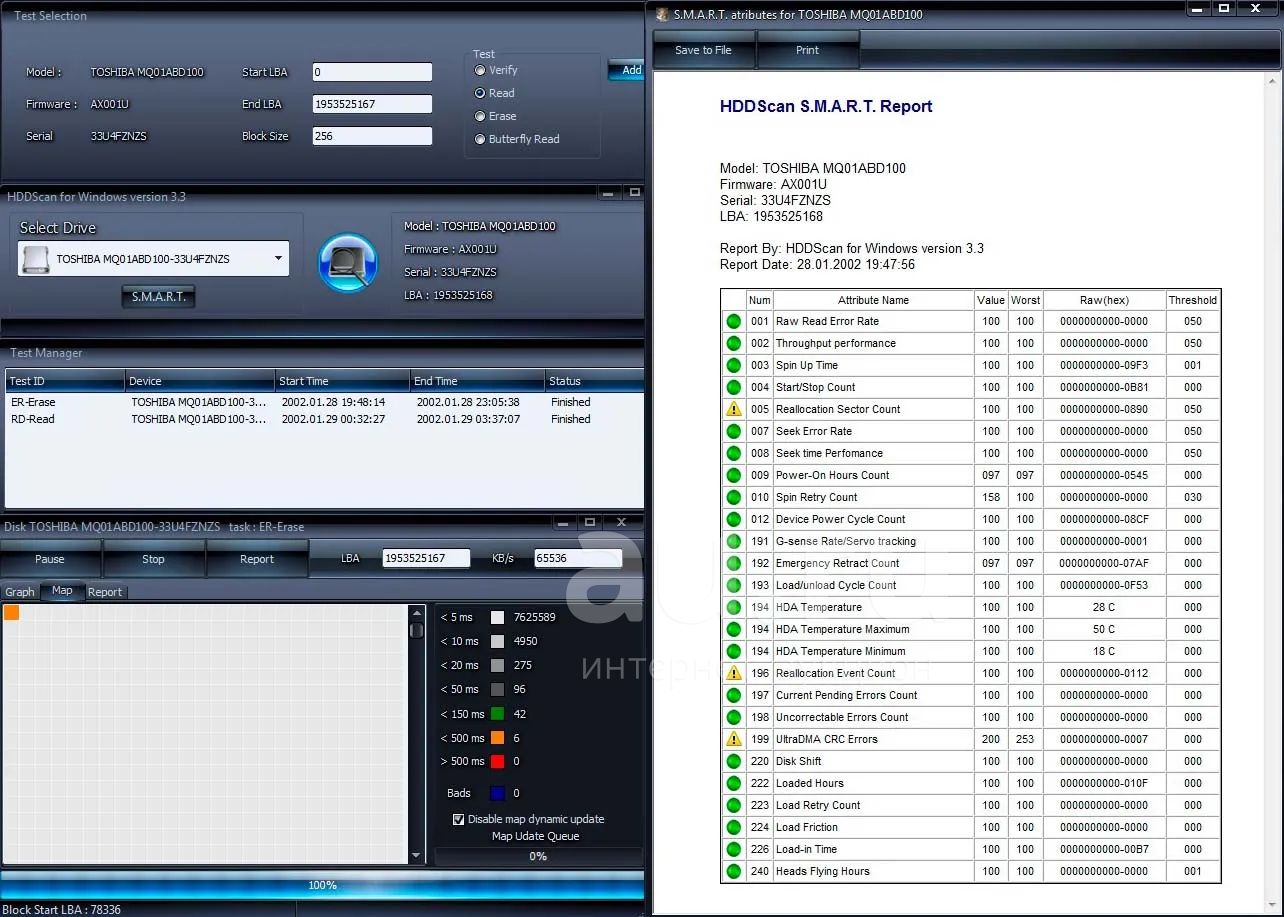The image size is (1284, 917).
Task: Click the End LBA input field
Action: [x=372, y=104]
